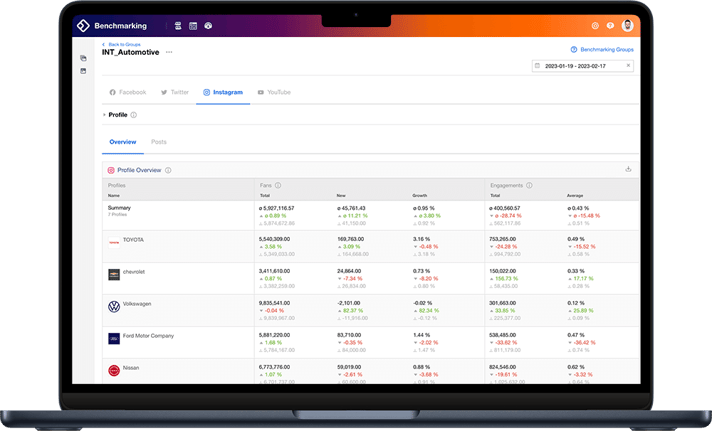Download the Profile Overview table
712x431 pixels.
coord(628,169)
